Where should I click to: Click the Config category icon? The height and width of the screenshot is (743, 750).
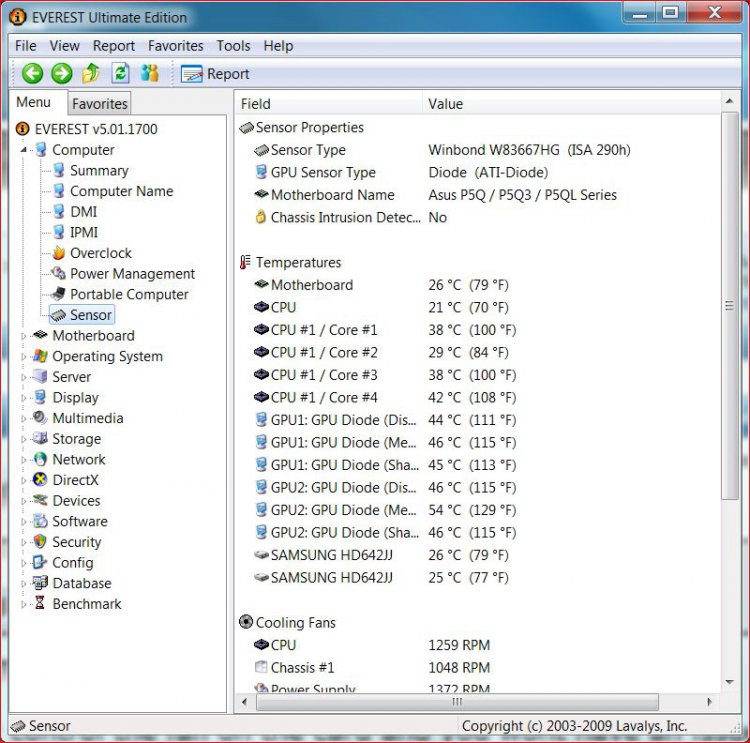click(x=41, y=562)
